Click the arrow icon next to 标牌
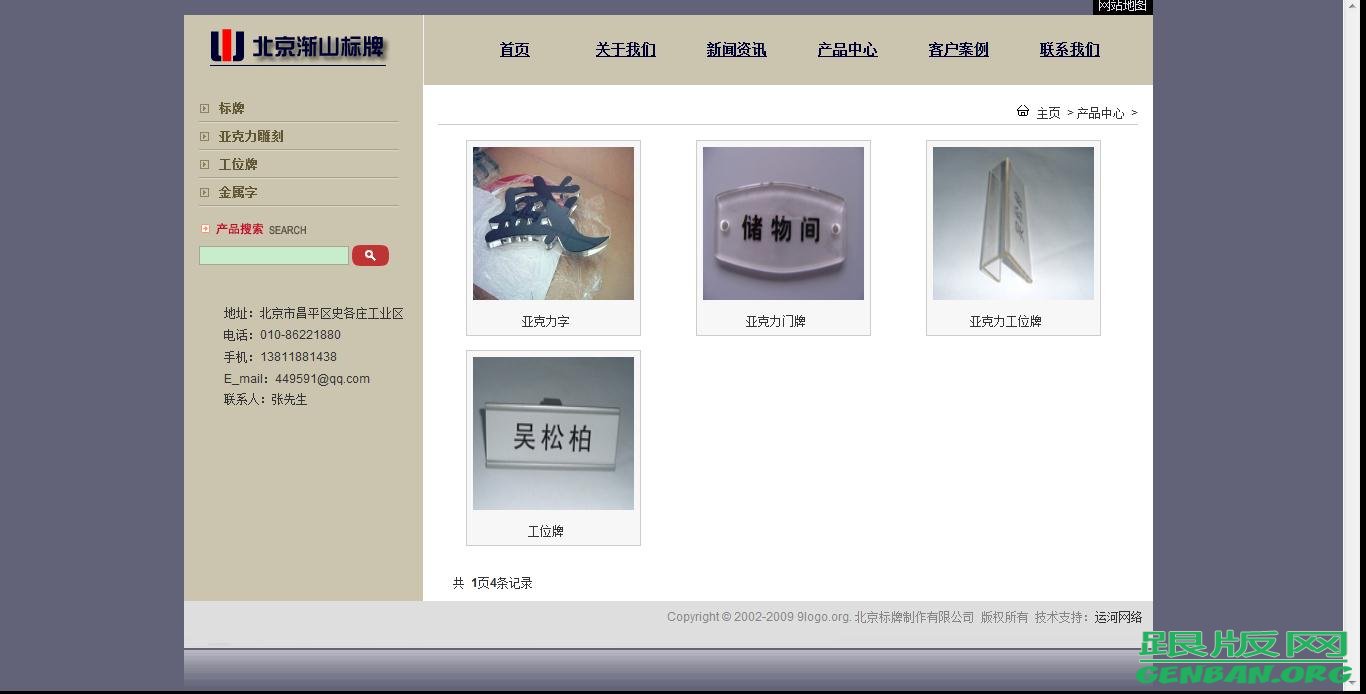 (x=205, y=108)
